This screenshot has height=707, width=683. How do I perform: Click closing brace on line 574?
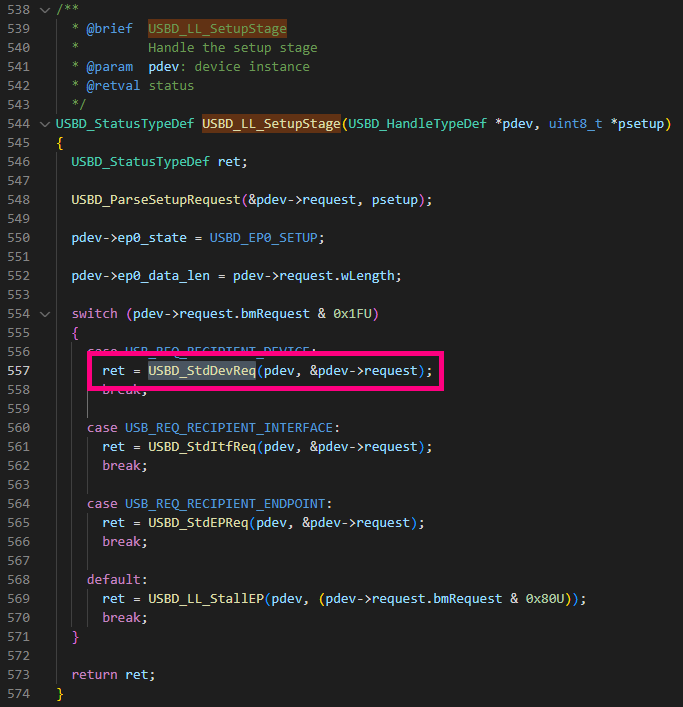(60, 694)
